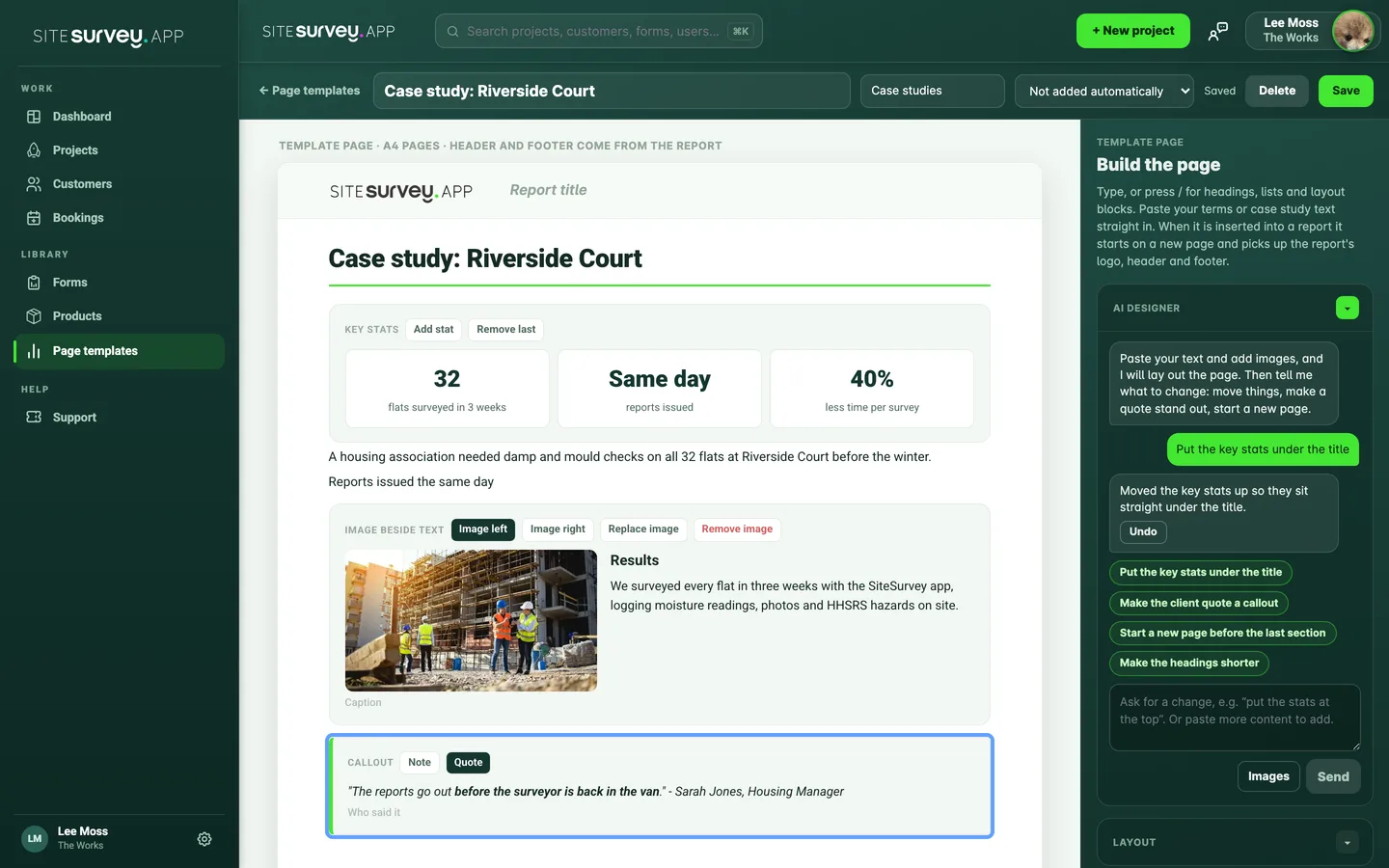Click the template name field
The image size is (1389, 868).
point(612,91)
